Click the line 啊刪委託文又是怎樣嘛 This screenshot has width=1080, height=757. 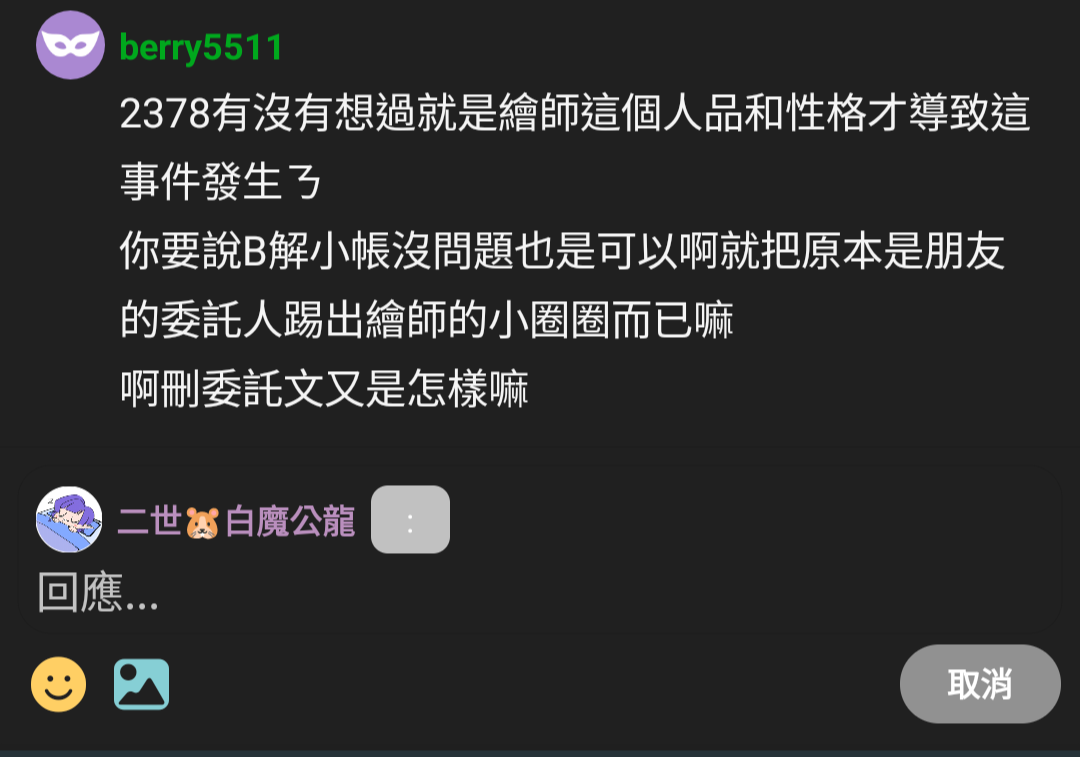tap(324, 388)
